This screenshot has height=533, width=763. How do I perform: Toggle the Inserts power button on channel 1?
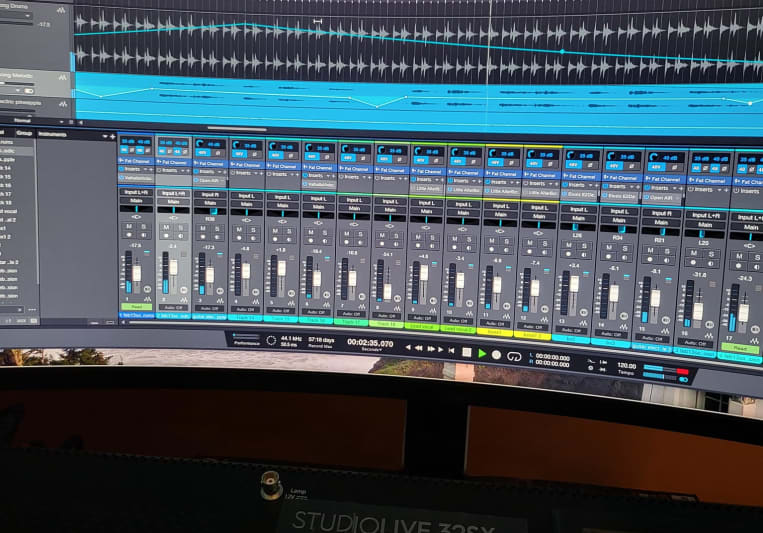point(122,169)
